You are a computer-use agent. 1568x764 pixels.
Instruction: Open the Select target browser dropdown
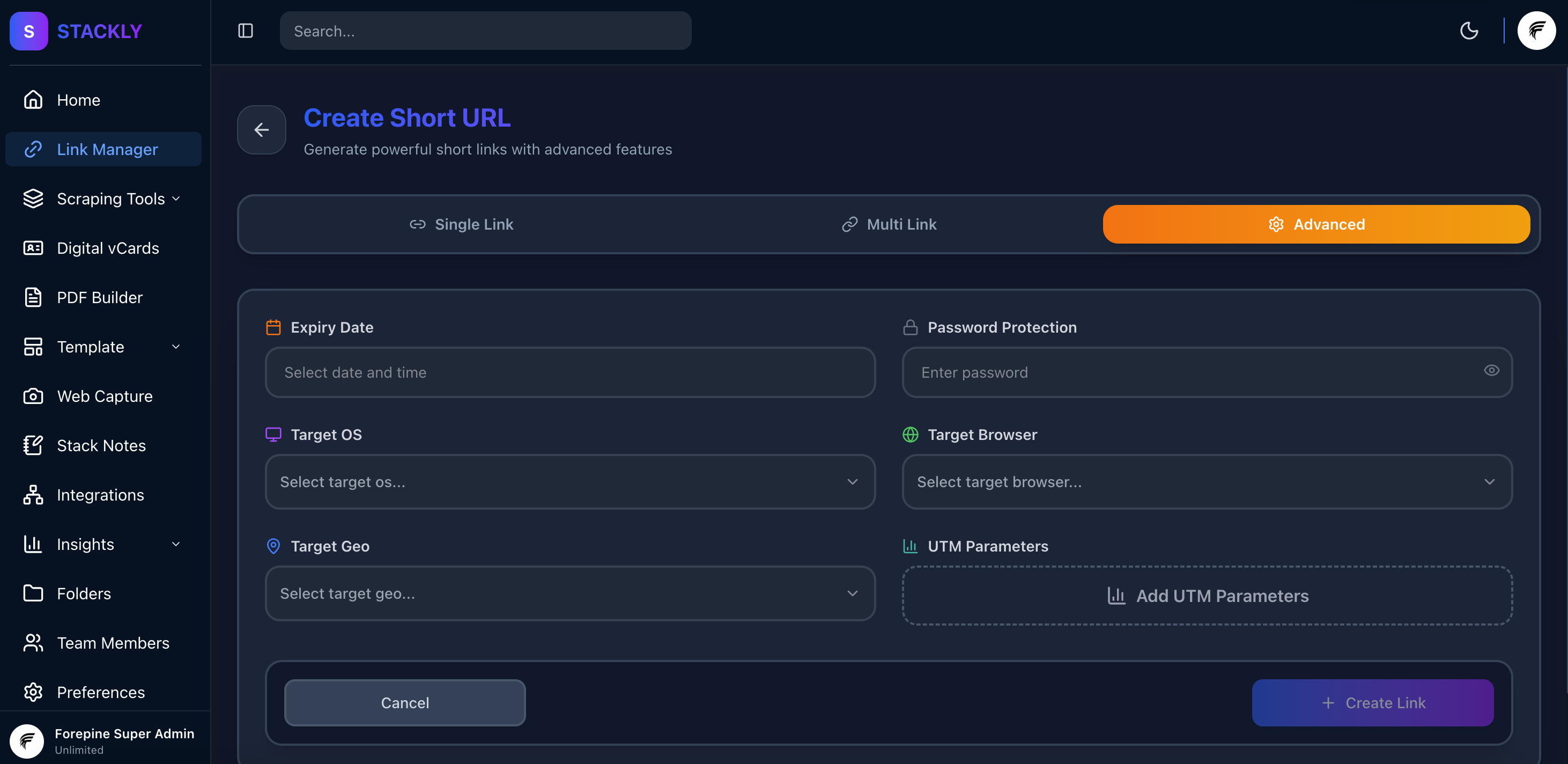click(1207, 482)
